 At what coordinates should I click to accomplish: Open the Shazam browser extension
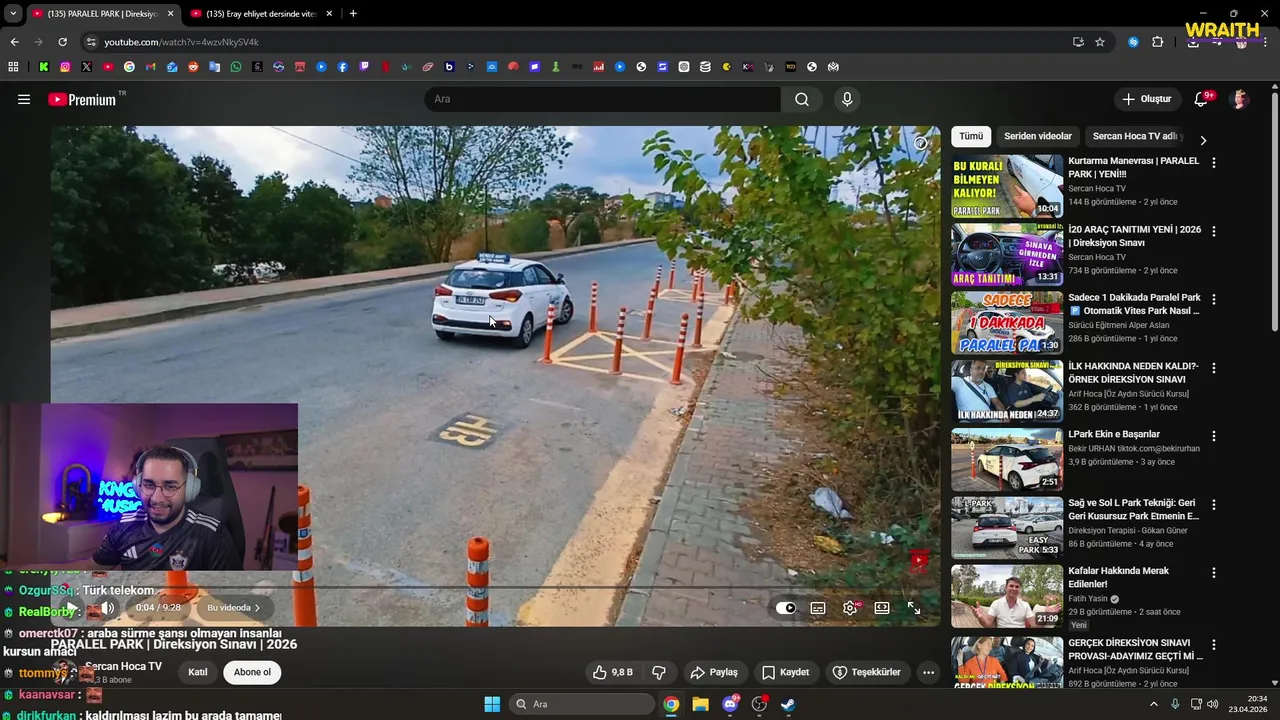click(x=1133, y=42)
